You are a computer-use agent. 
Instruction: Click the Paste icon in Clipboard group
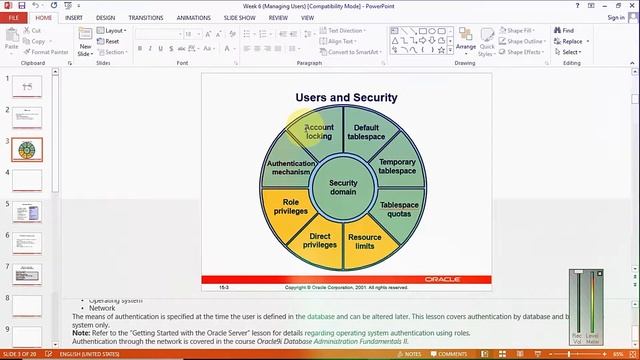click(x=12, y=36)
